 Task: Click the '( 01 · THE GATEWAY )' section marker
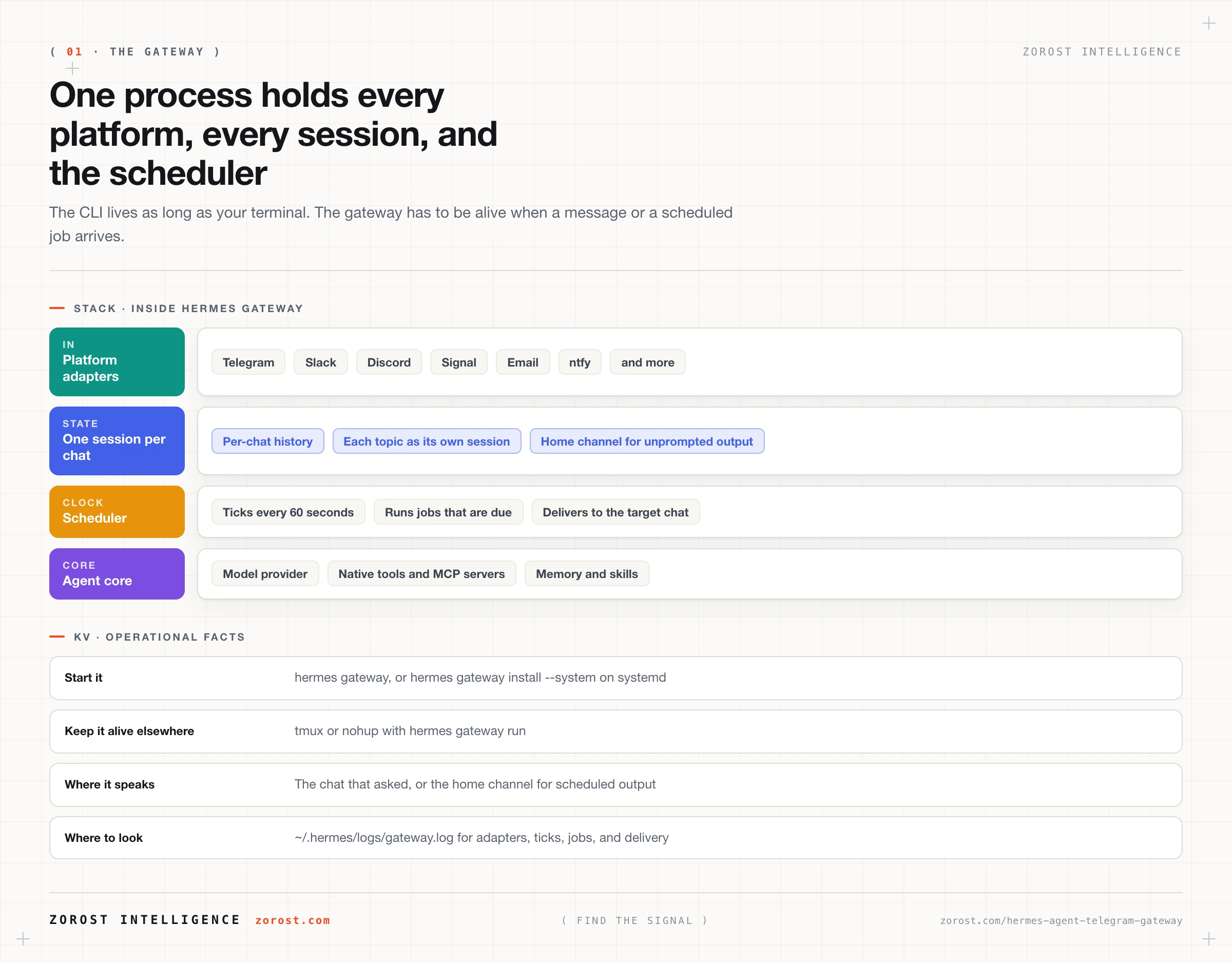click(x=136, y=52)
